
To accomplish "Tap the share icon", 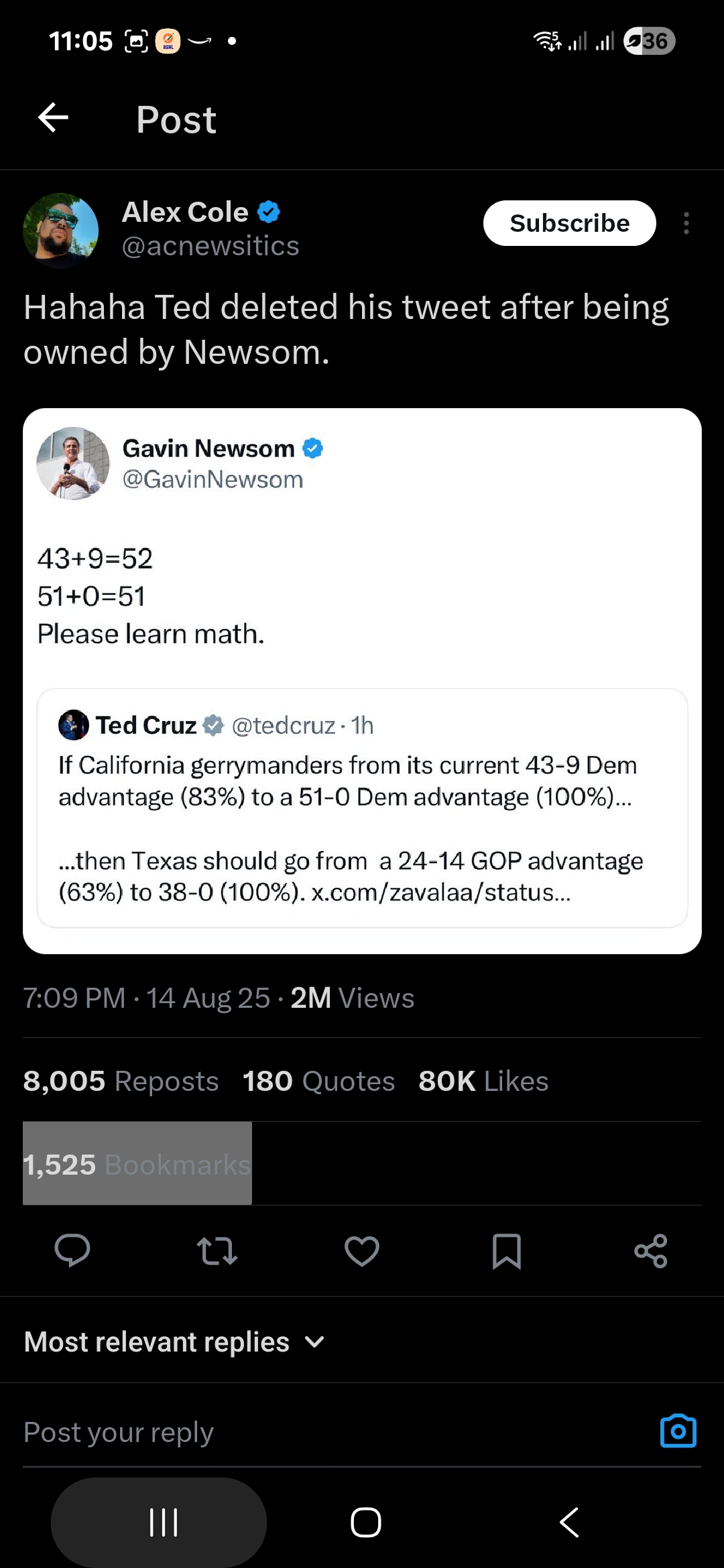I will [651, 1250].
